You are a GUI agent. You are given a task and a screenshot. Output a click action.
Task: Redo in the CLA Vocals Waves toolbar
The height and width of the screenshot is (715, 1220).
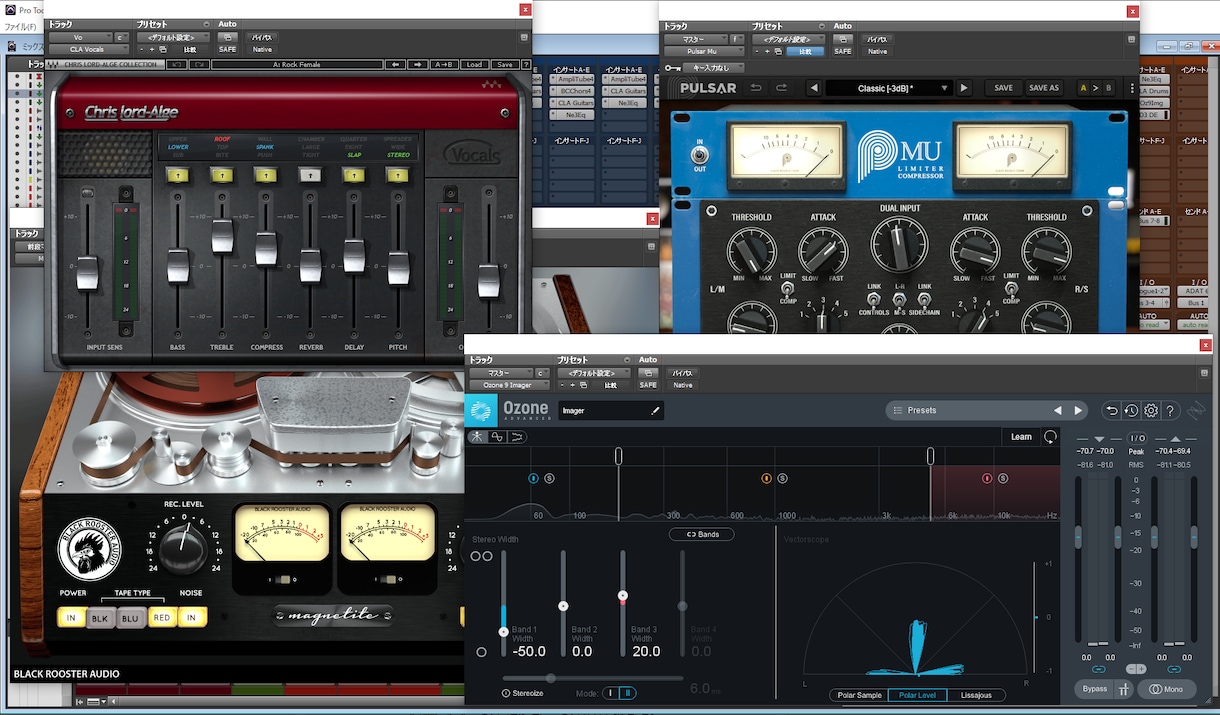[x=199, y=64]
